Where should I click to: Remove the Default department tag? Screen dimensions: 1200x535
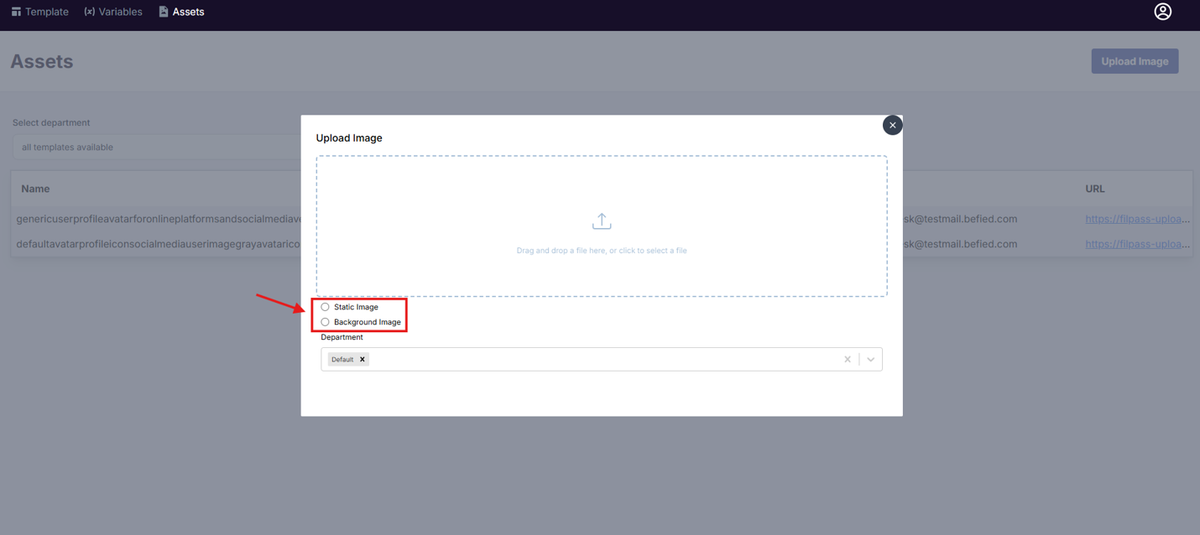point(362,359)
